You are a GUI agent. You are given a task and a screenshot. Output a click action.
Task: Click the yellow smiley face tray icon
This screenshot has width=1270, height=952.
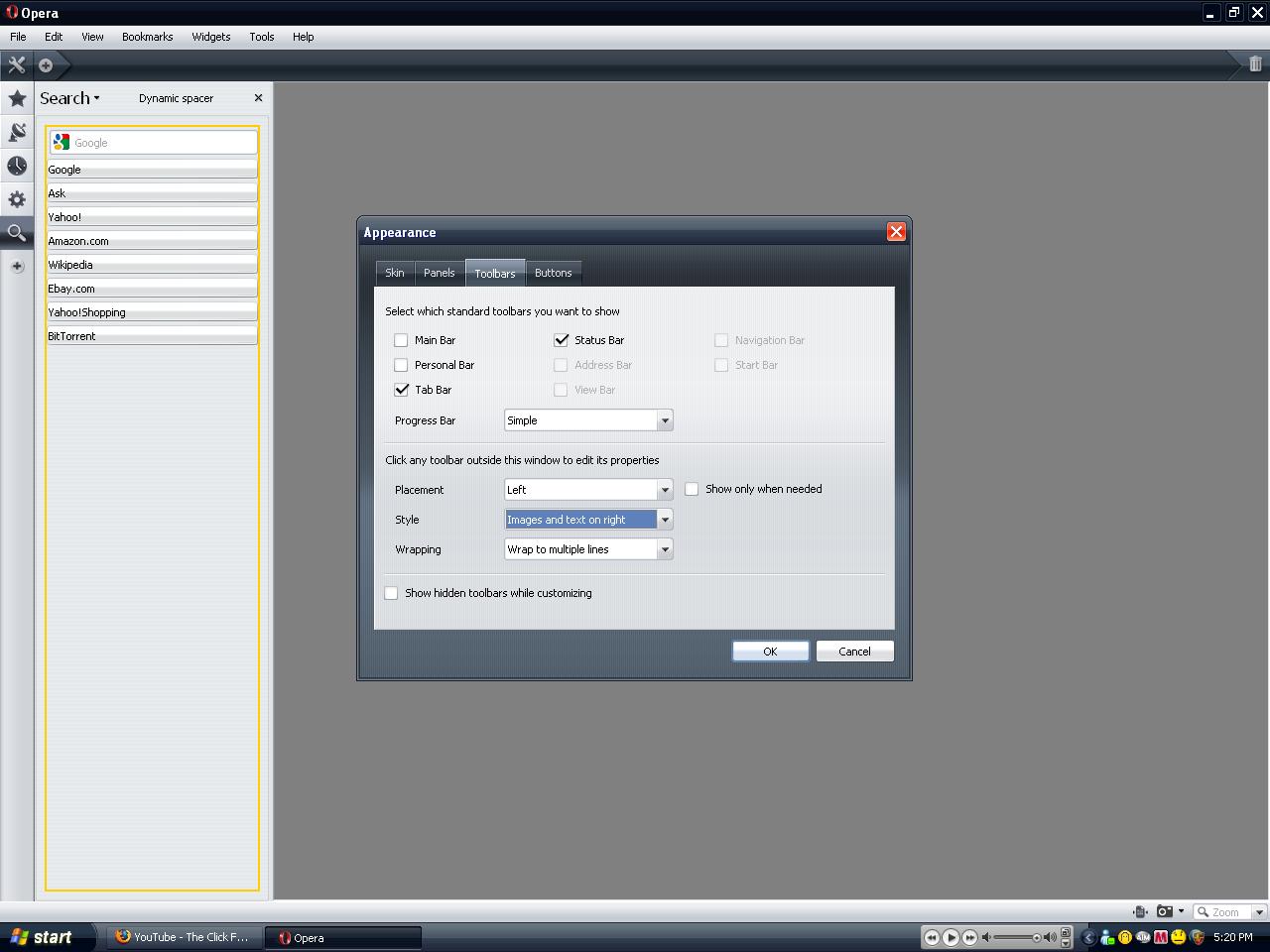pos(1179,937)
